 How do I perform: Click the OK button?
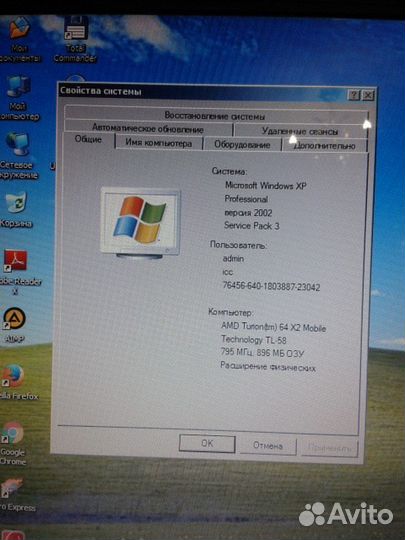click(x=207, y=444)
